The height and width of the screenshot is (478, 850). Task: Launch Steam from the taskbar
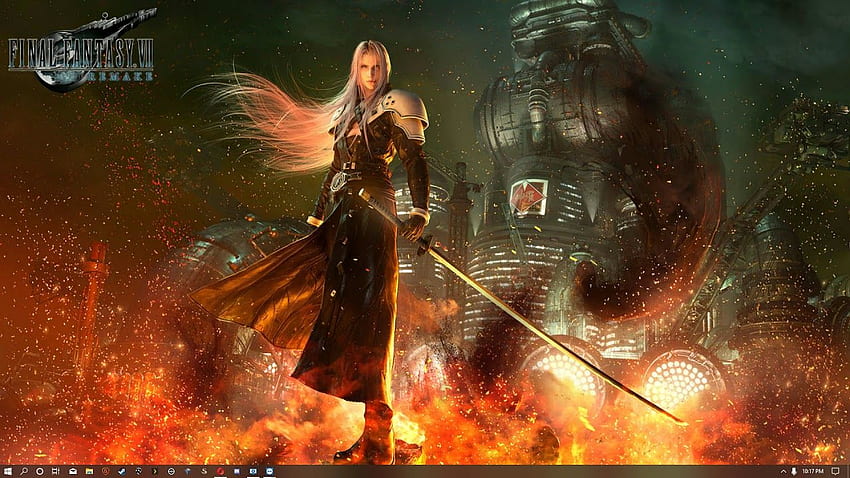[x=122, y=471]
